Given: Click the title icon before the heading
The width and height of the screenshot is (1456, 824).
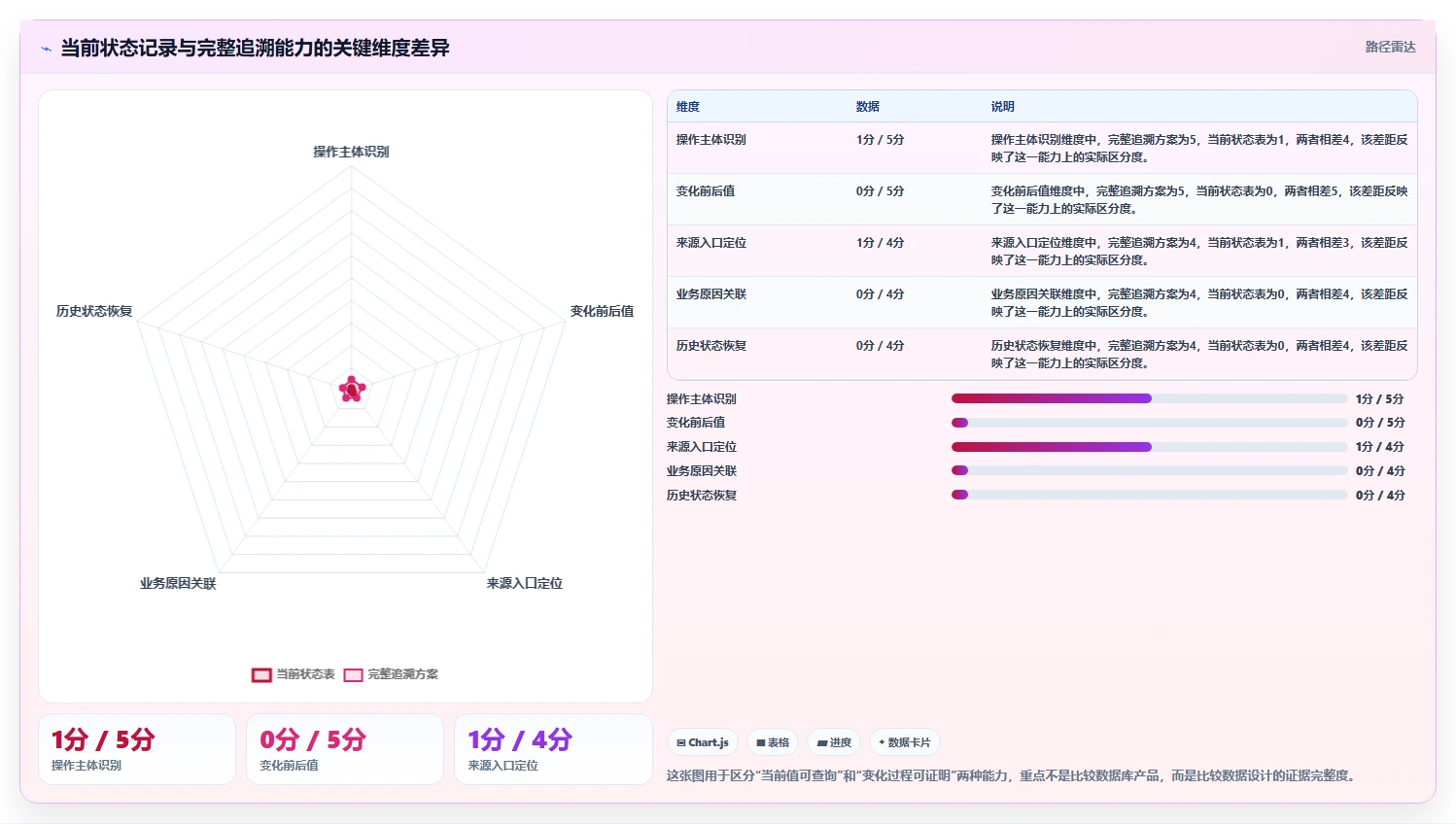Looking at the screenshot, I should [46, 49].
